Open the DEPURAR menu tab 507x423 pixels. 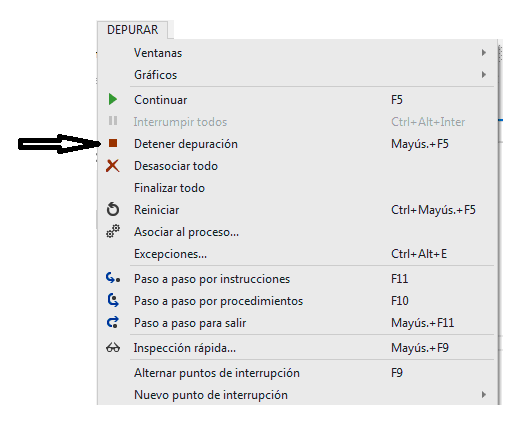(133, 30)
